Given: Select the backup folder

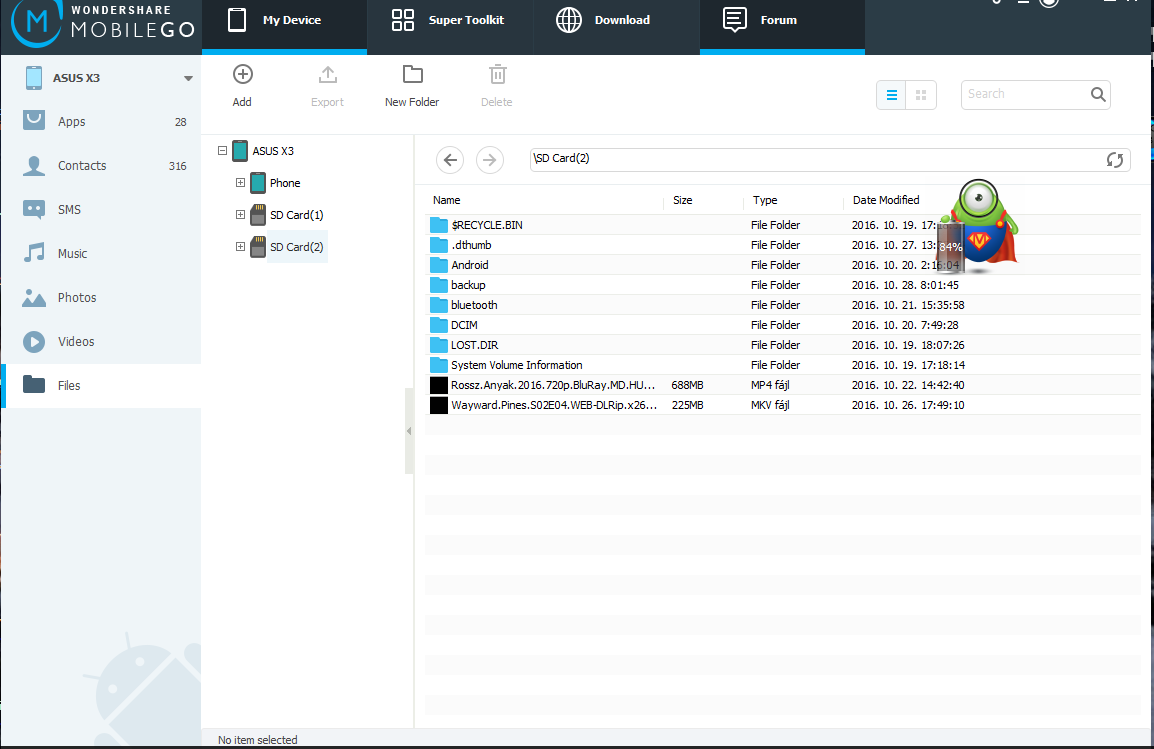Looking at the screenshot, I should [783, 285].
